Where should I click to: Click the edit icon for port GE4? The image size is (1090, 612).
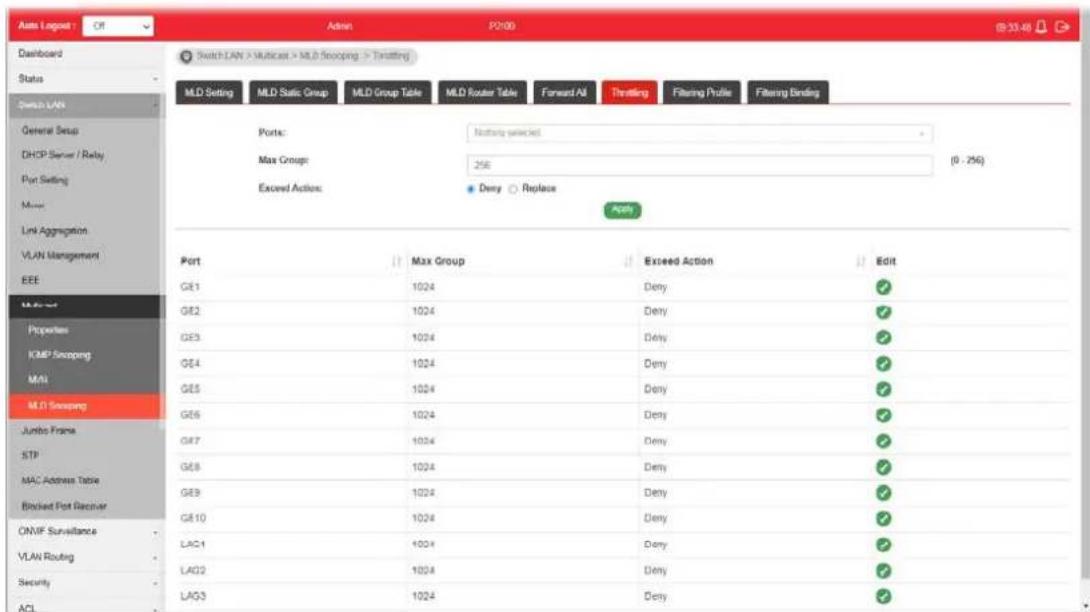(884, 364)
